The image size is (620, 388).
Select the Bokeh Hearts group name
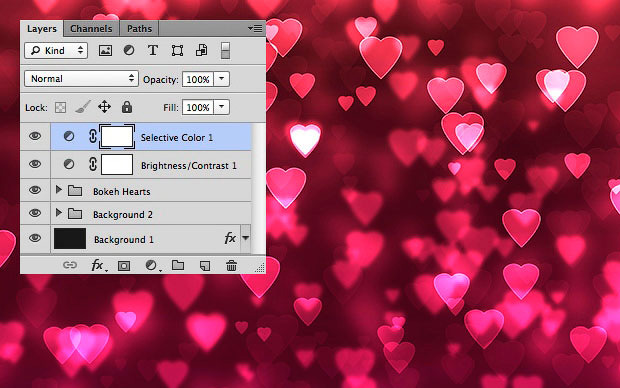click(x=122, y=192)
